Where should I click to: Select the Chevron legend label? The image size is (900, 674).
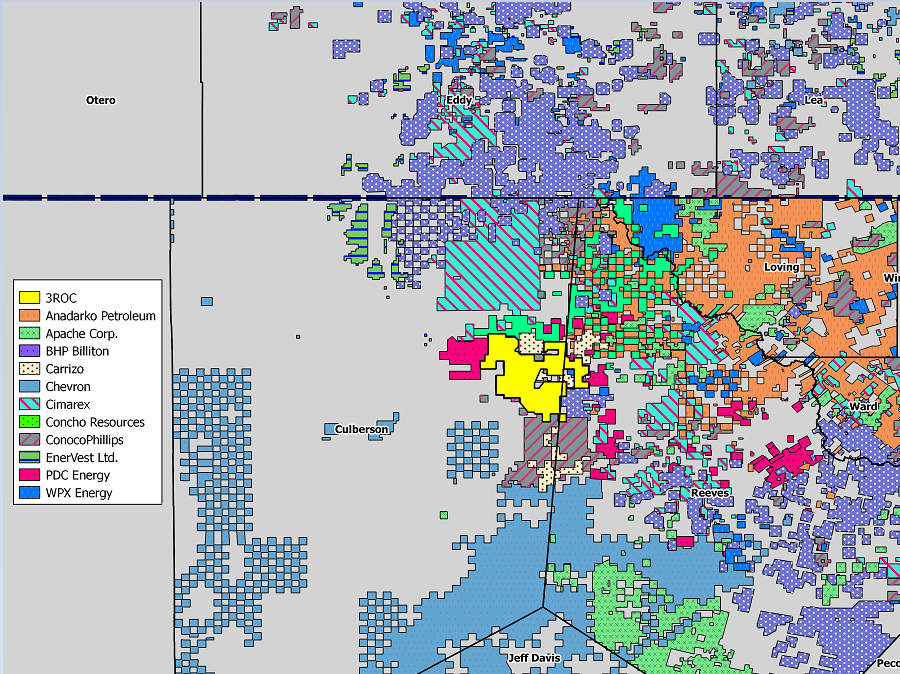click(x=68, y=387)
